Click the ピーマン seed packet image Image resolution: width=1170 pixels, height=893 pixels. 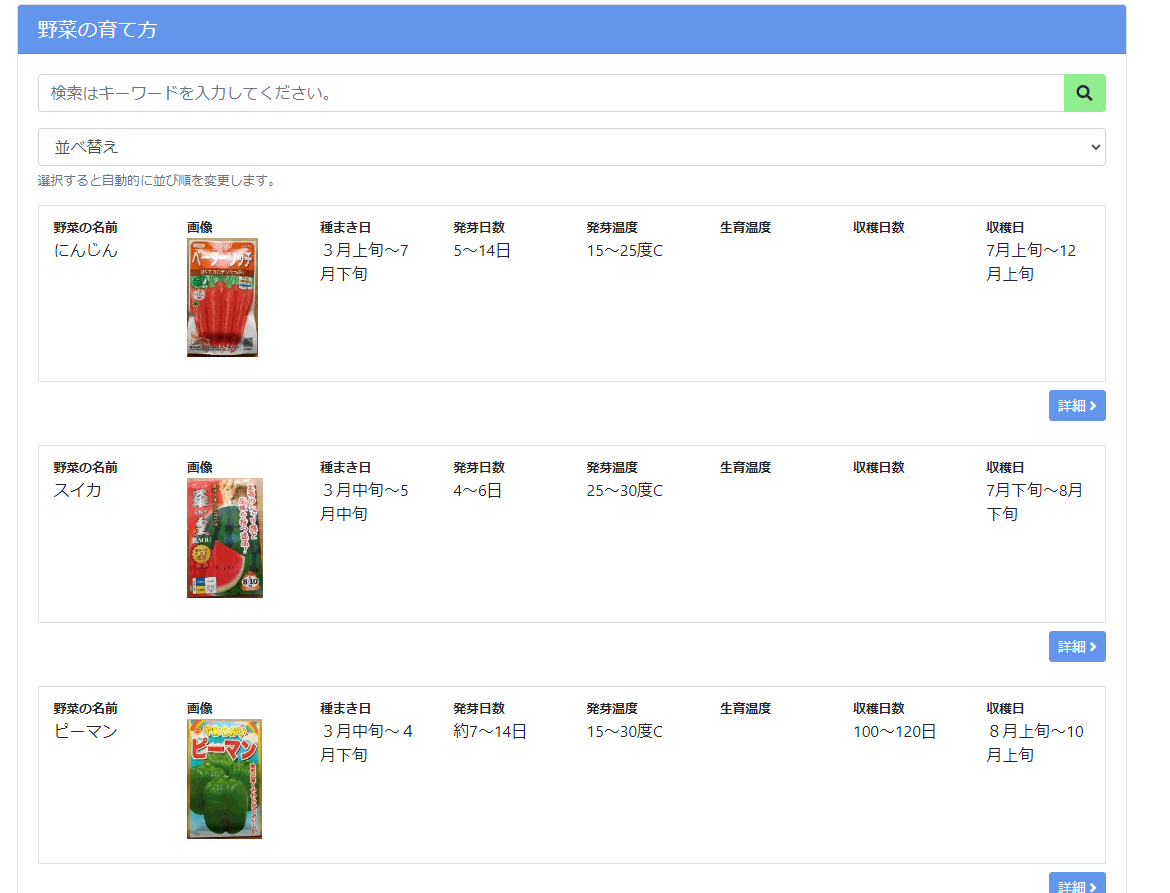coord(224,779)
